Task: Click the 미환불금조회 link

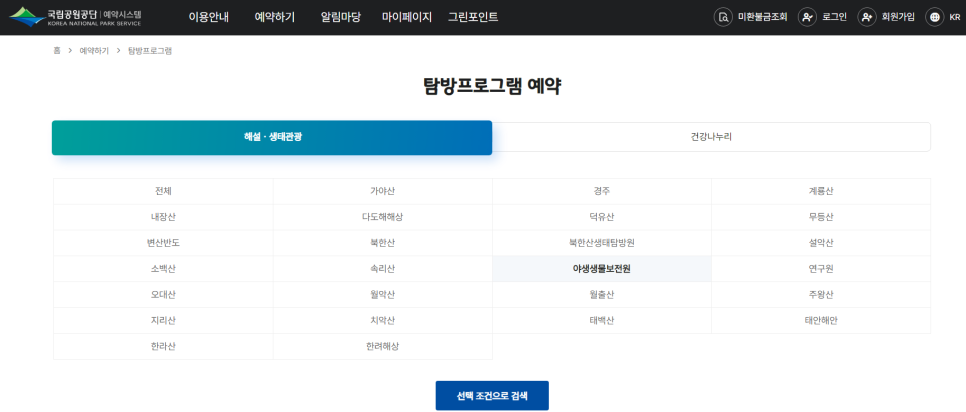Action: tap(763, 17)
